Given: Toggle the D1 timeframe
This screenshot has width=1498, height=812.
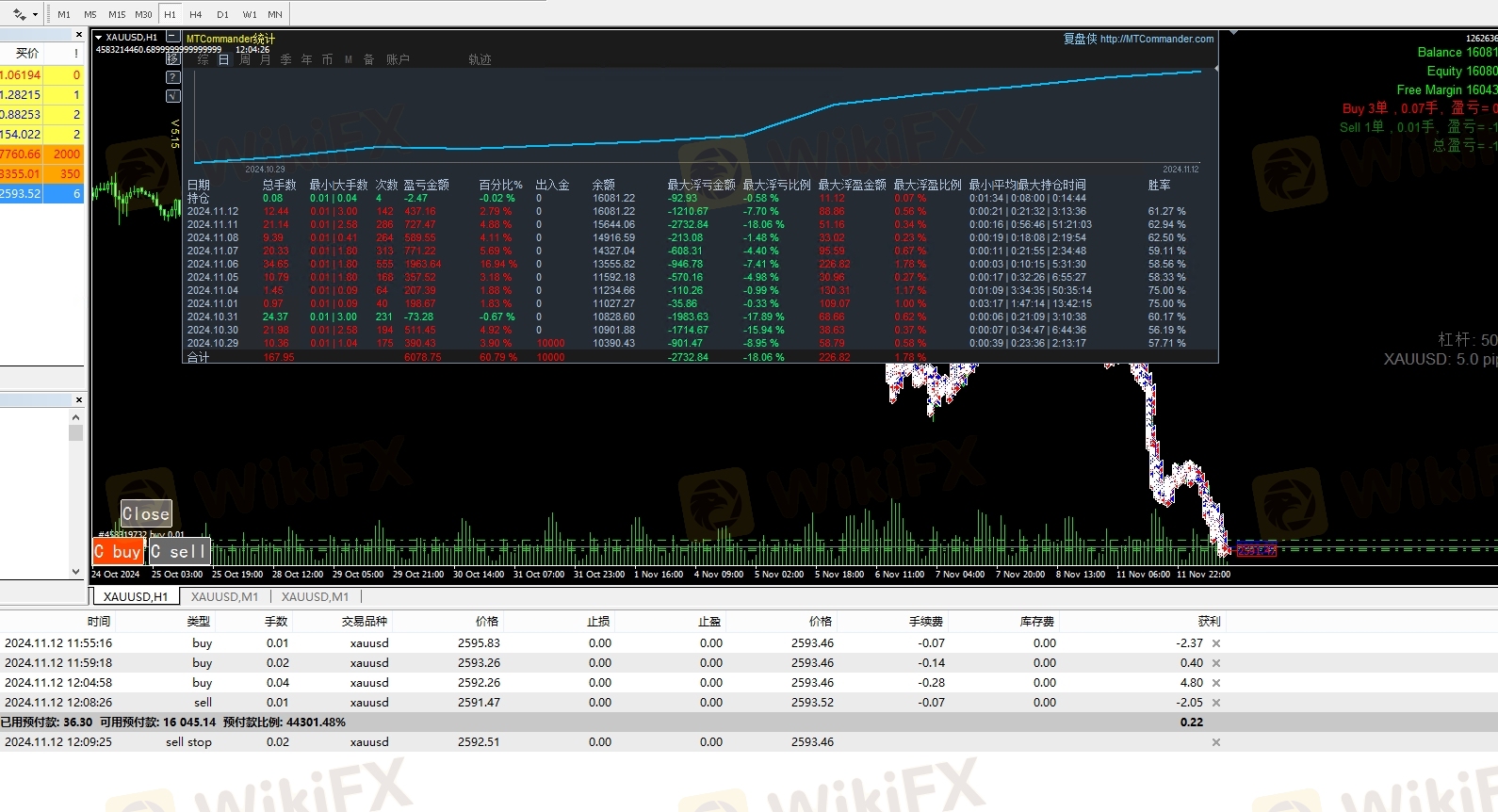Looking at the screenshot, I should coord(222,14).
